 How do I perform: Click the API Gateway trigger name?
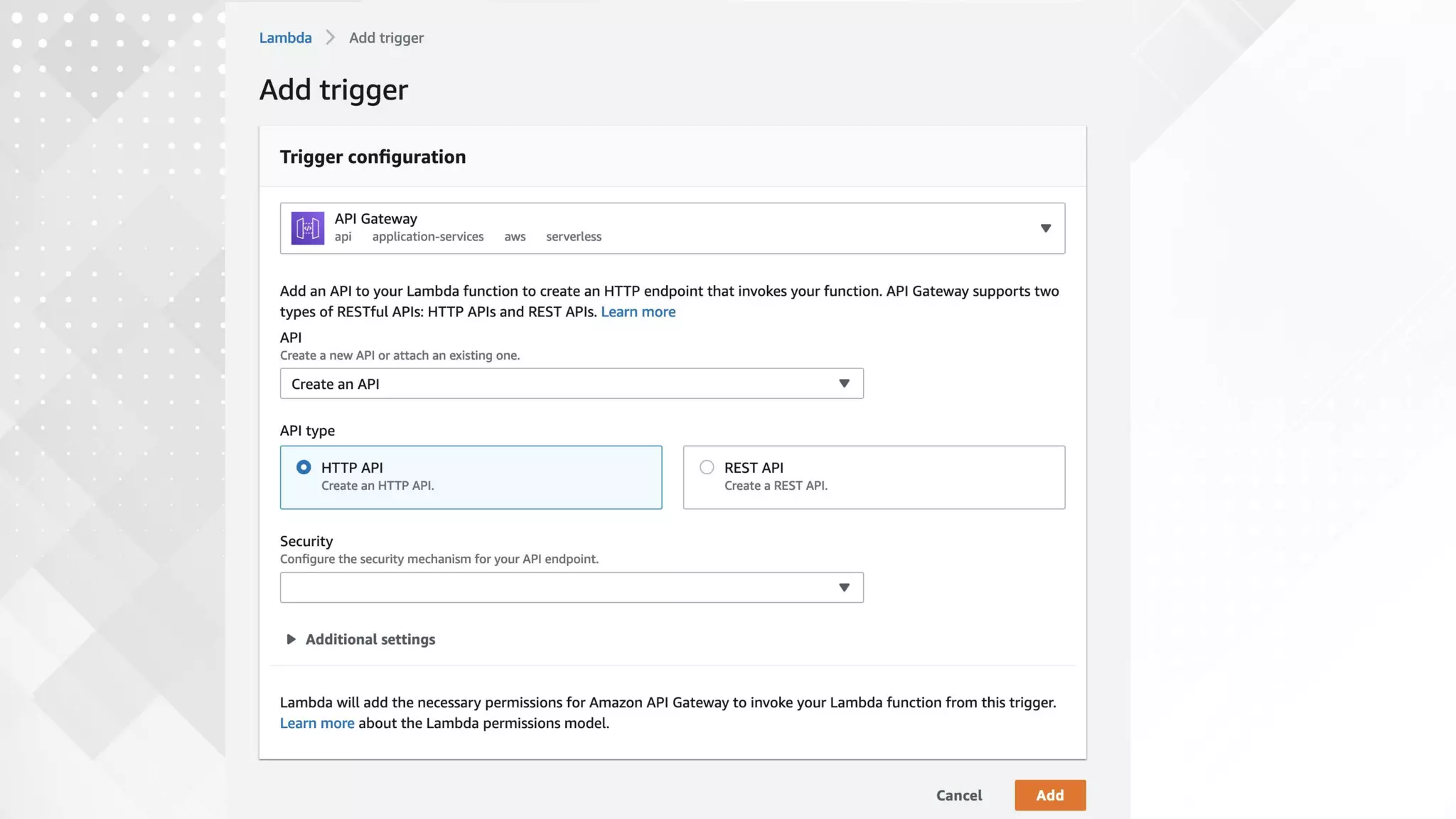tap(375, 219)
